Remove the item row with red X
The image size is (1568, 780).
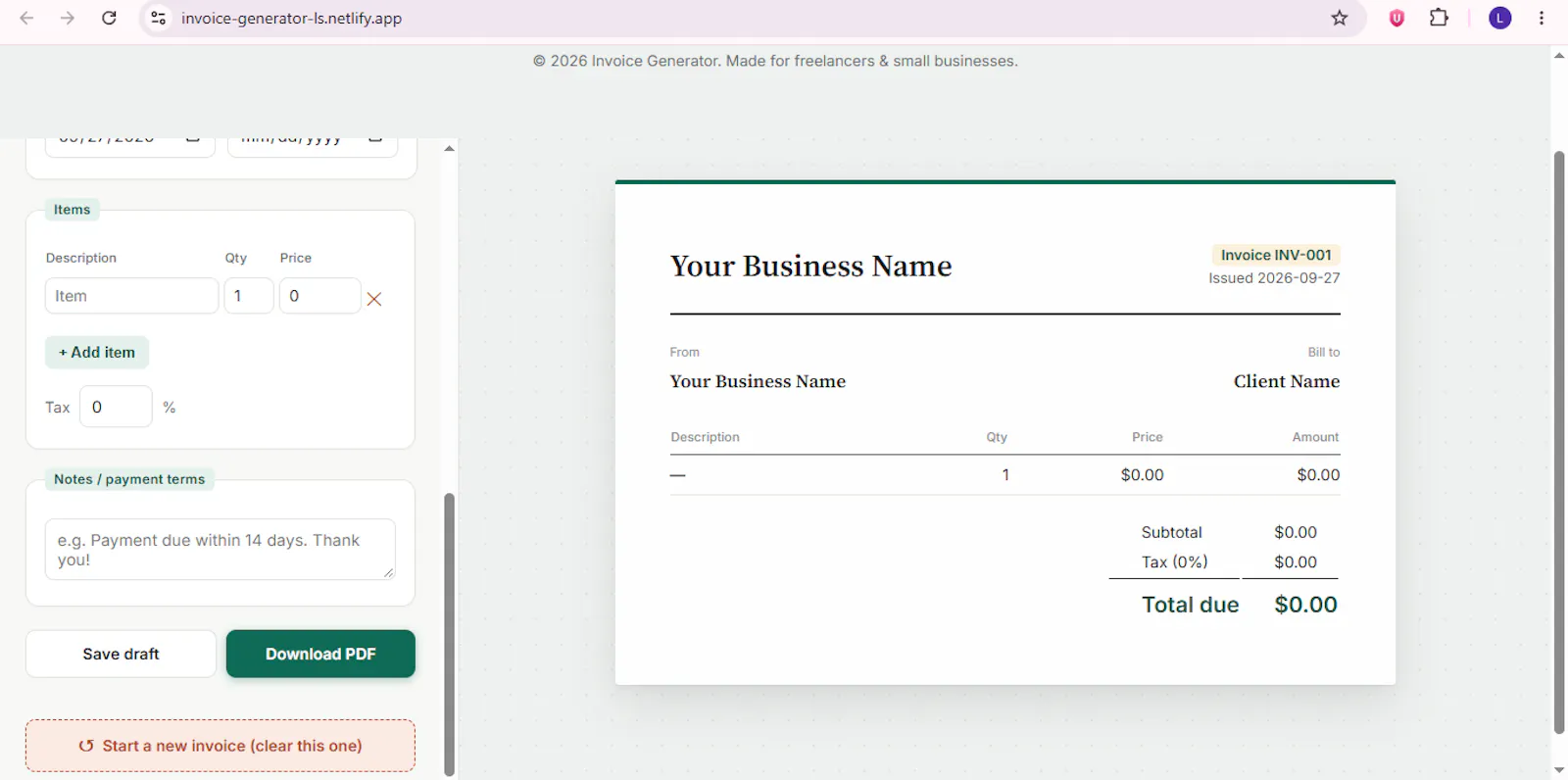374,299
